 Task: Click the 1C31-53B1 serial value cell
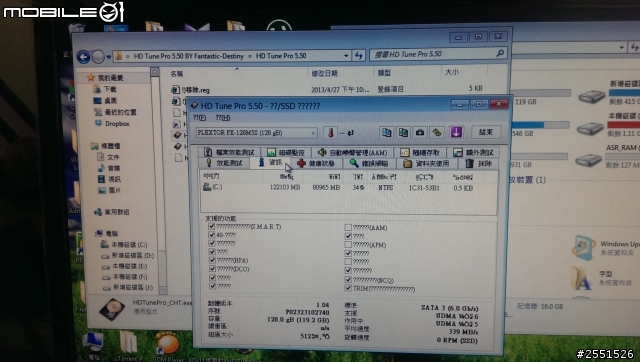[x=424, y=188]
